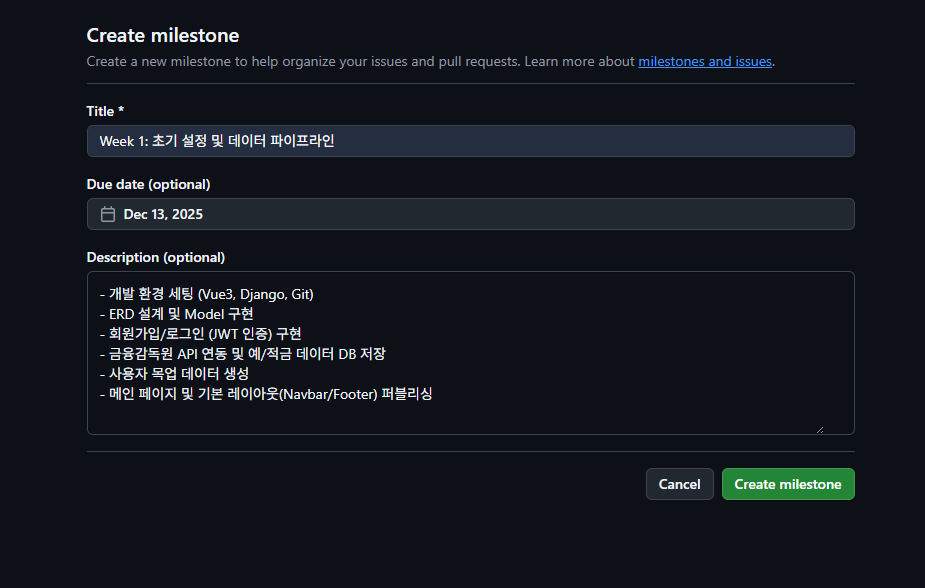Click the blank last line of the description
The height and width of the screenshot is (588, 925).
click(x=400, y=416)
